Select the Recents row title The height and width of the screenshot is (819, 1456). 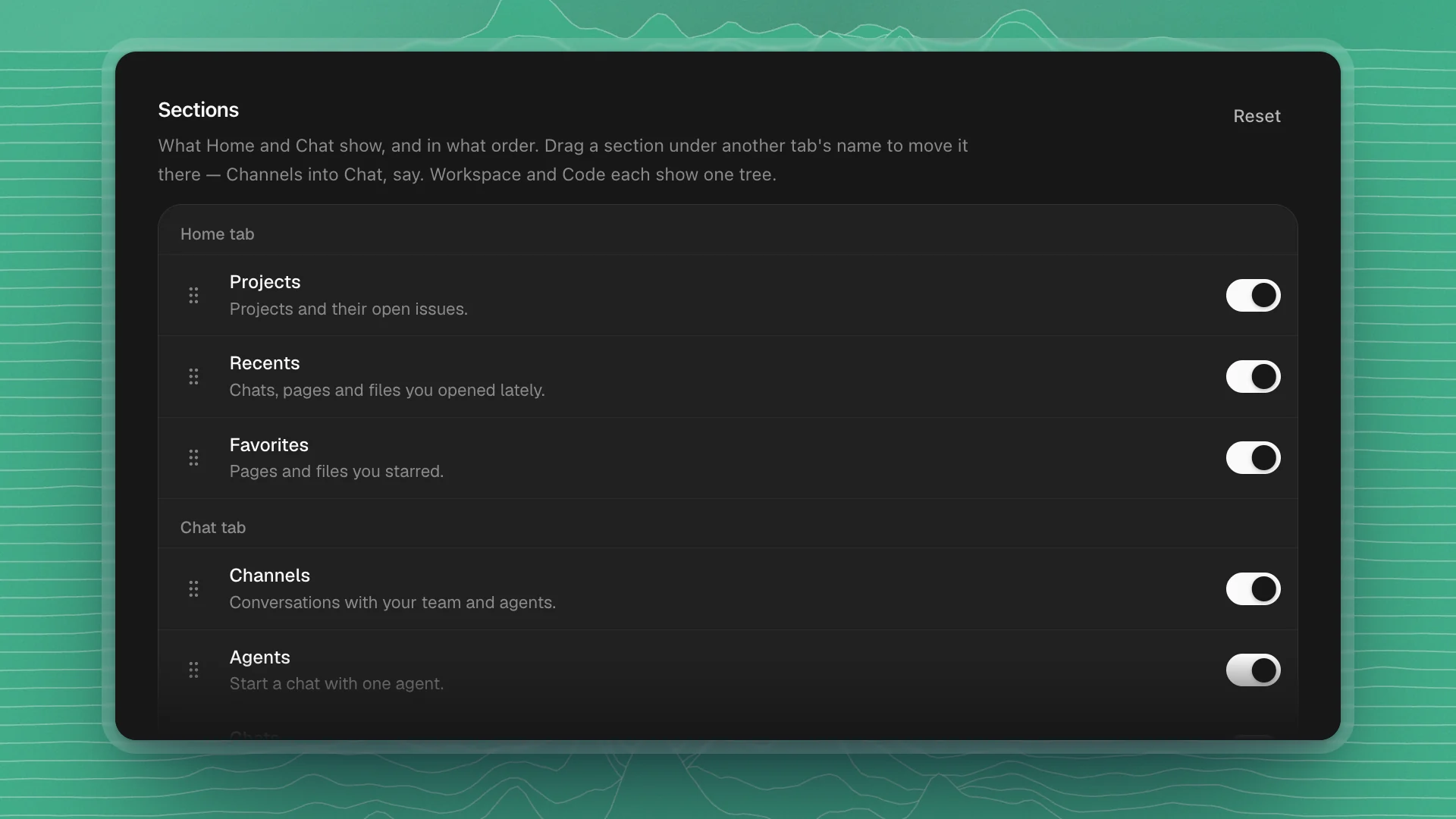(265, 363)
